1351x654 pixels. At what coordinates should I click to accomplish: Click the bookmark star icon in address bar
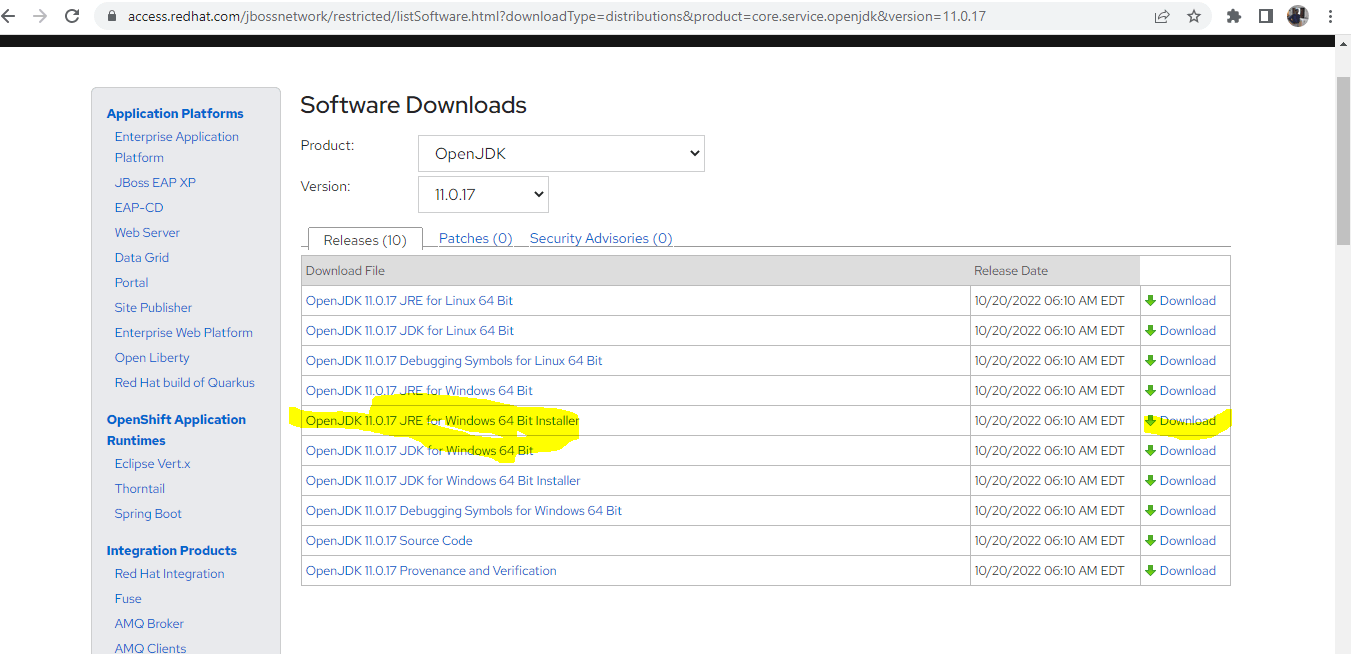click(x=1194, y=16)
